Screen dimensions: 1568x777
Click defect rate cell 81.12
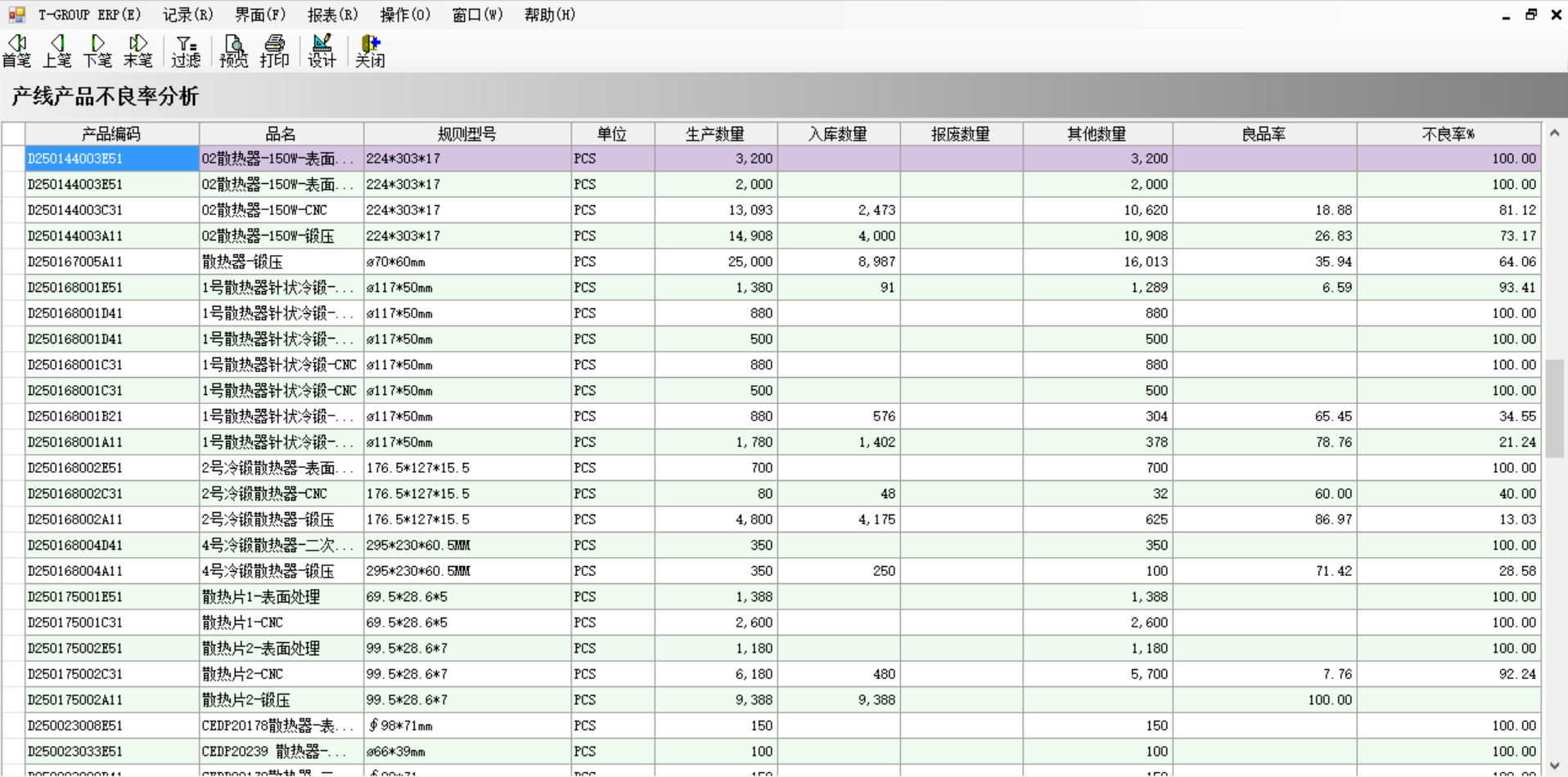pyautogui.click(x=1449, y=210)
